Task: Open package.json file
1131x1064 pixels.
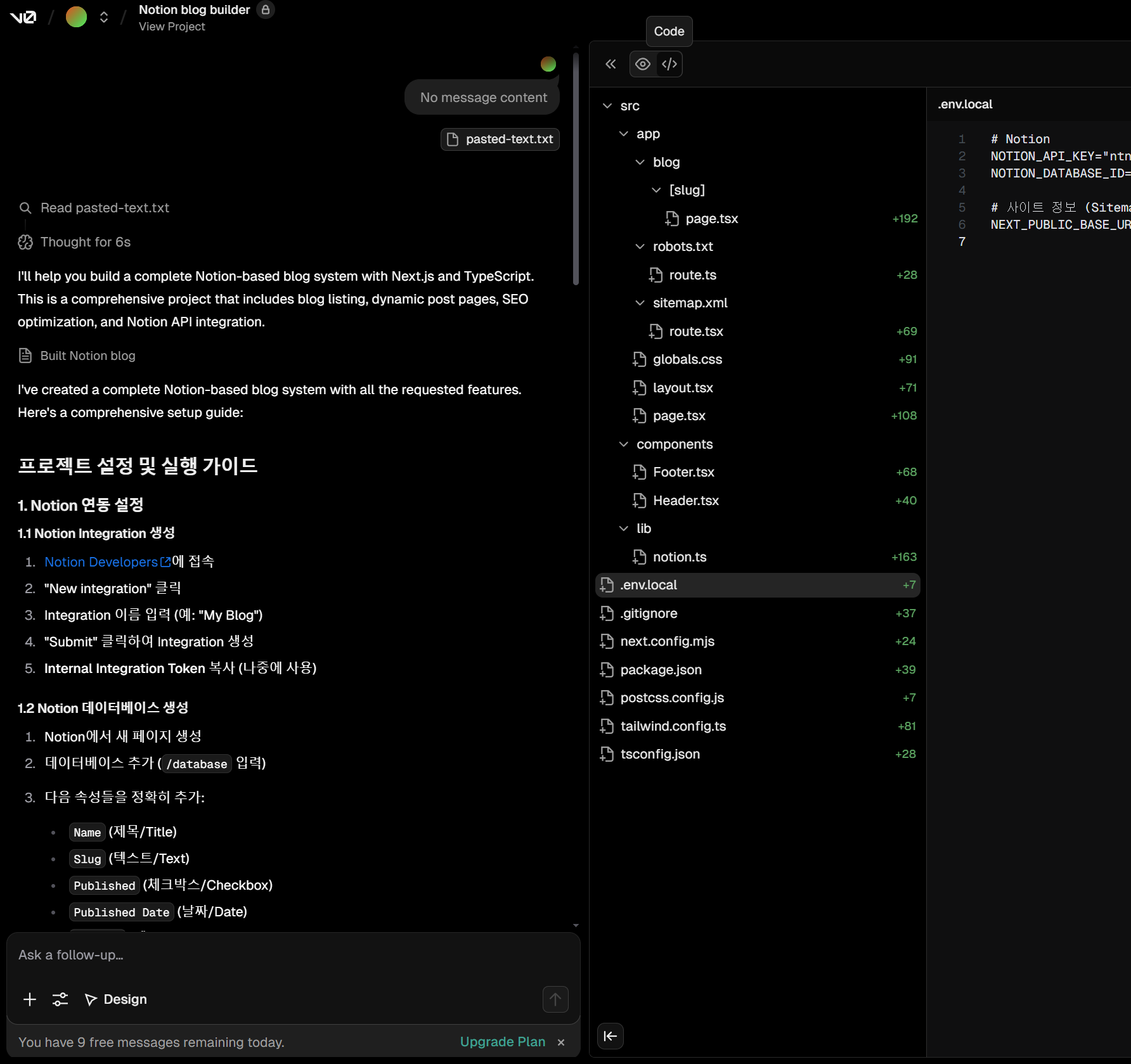Action: 758,670
